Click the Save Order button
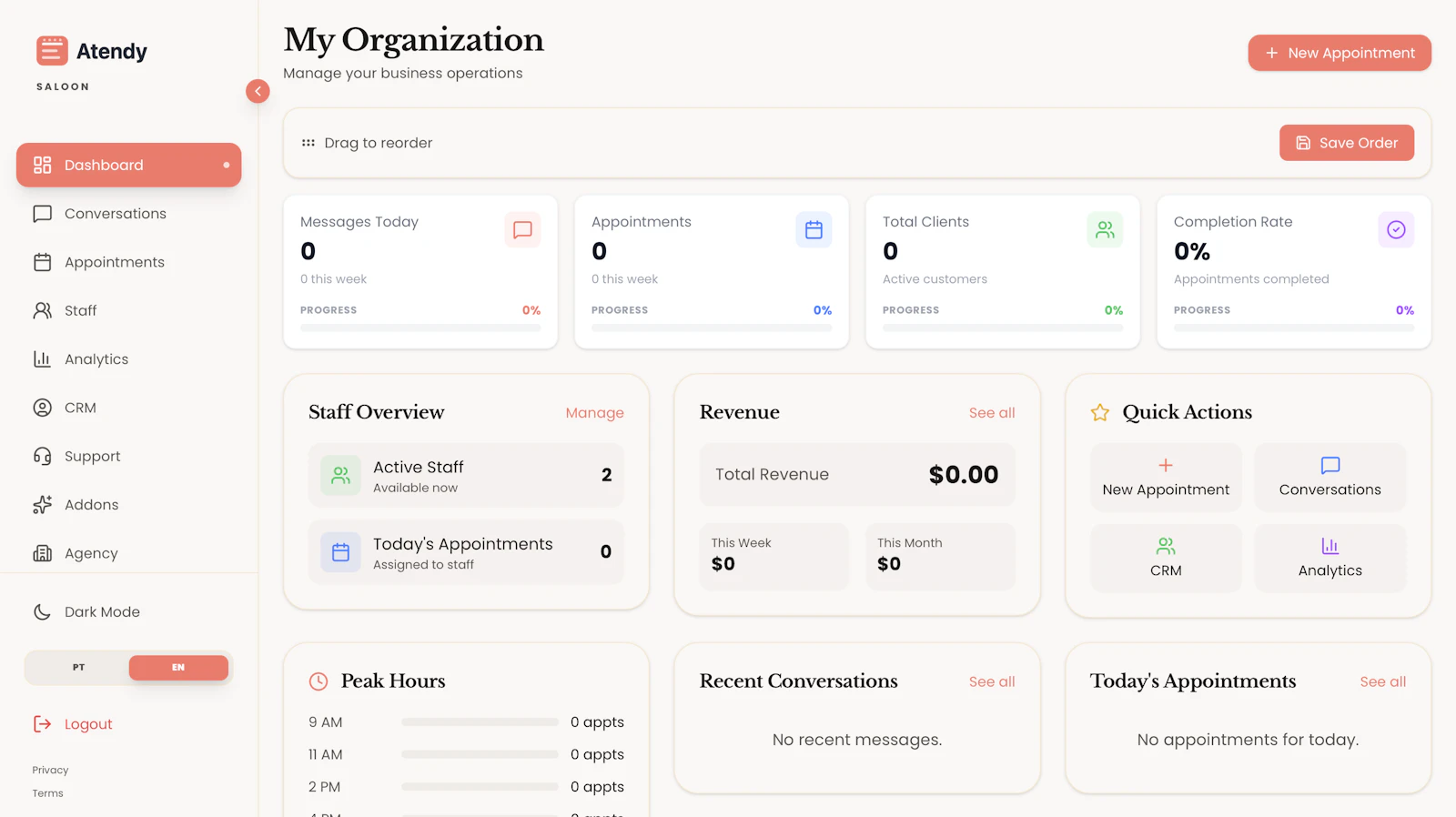The width and height of the screenshot is (1456, 817). click(1347, 143)
